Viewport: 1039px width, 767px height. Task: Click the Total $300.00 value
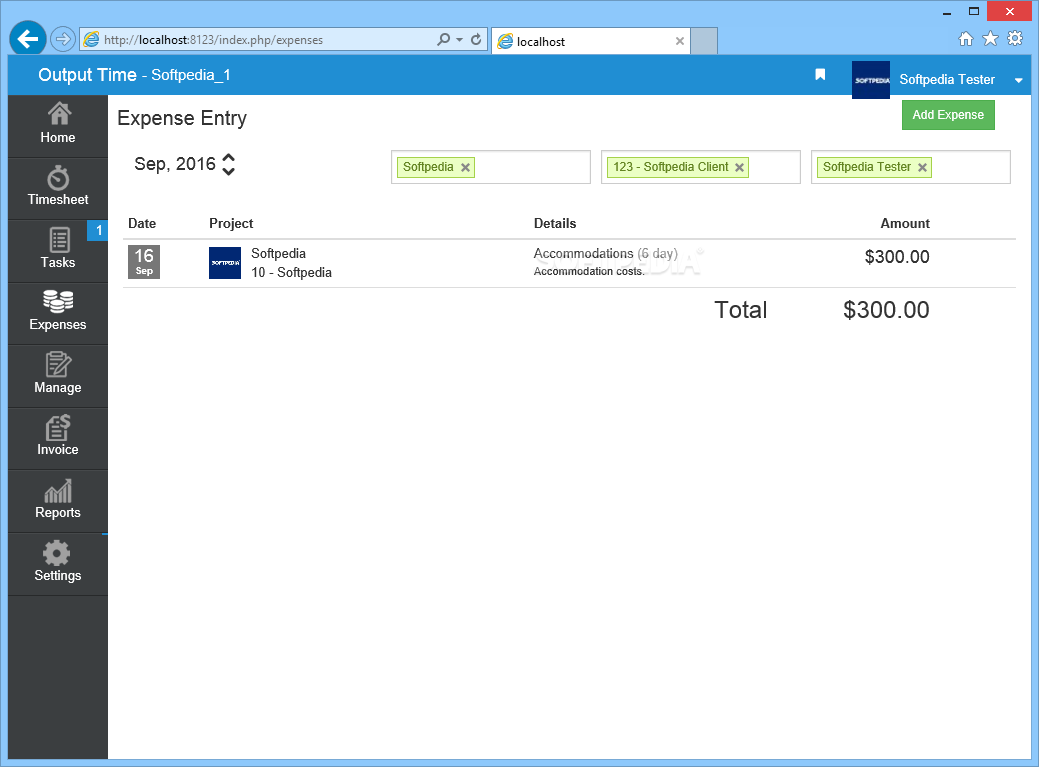(x=886, y=309)
